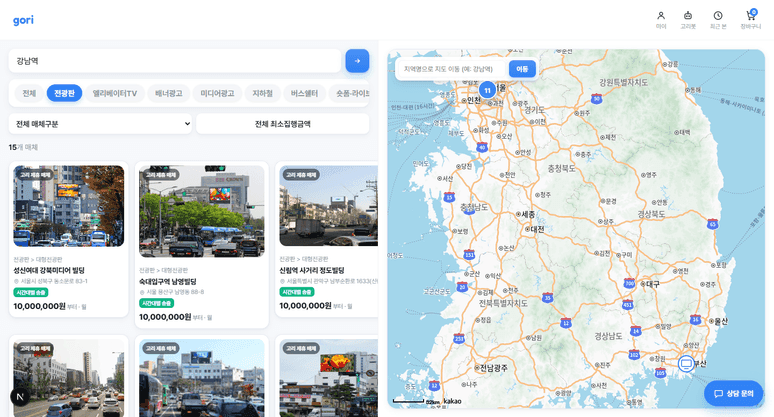The width and height of the screenshot is (774, 417).
Task: Open the title 숙대입구역 남영빌딩
Action: [168, 281]
